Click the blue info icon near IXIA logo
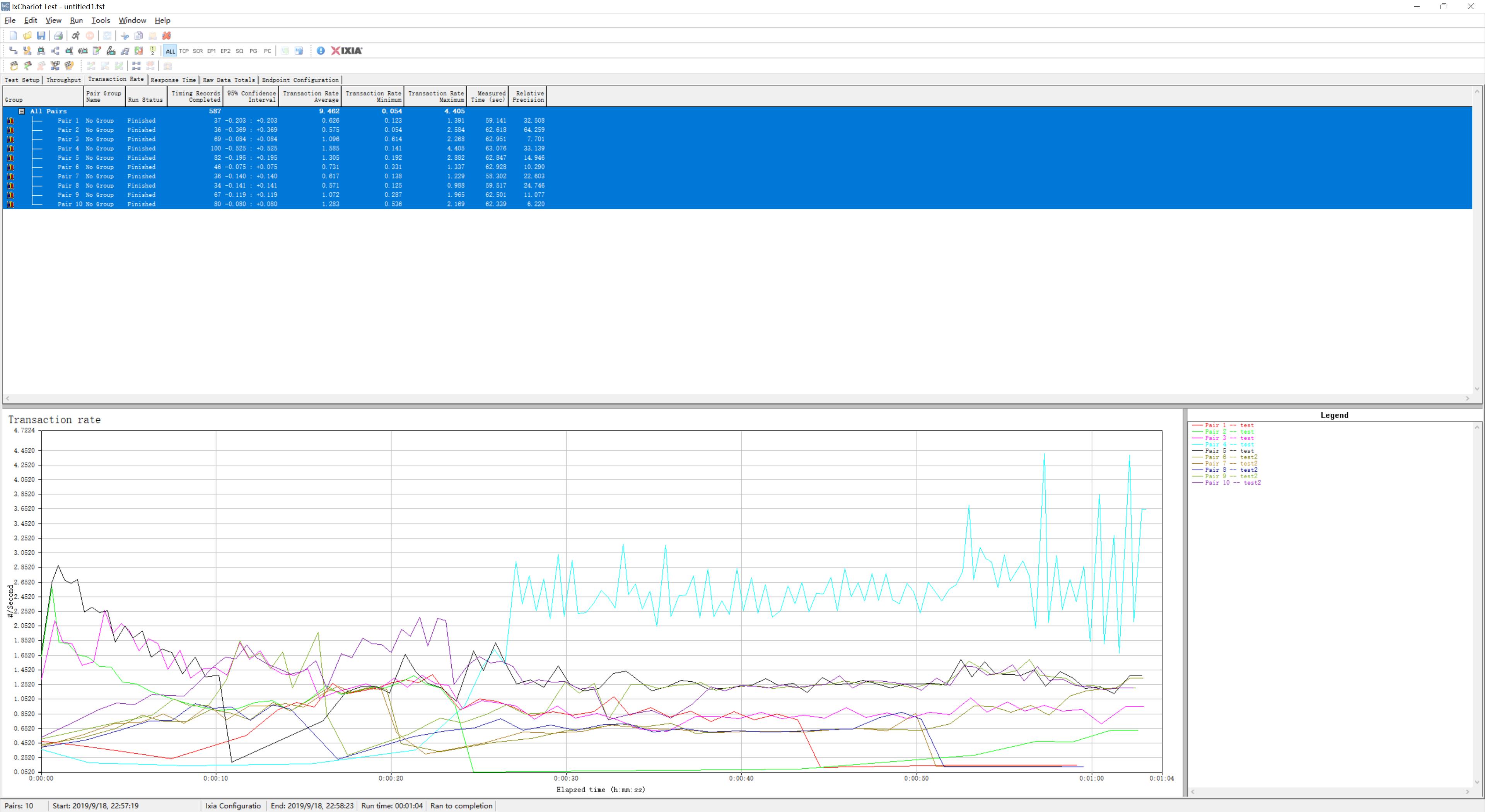 coord(321,51)
